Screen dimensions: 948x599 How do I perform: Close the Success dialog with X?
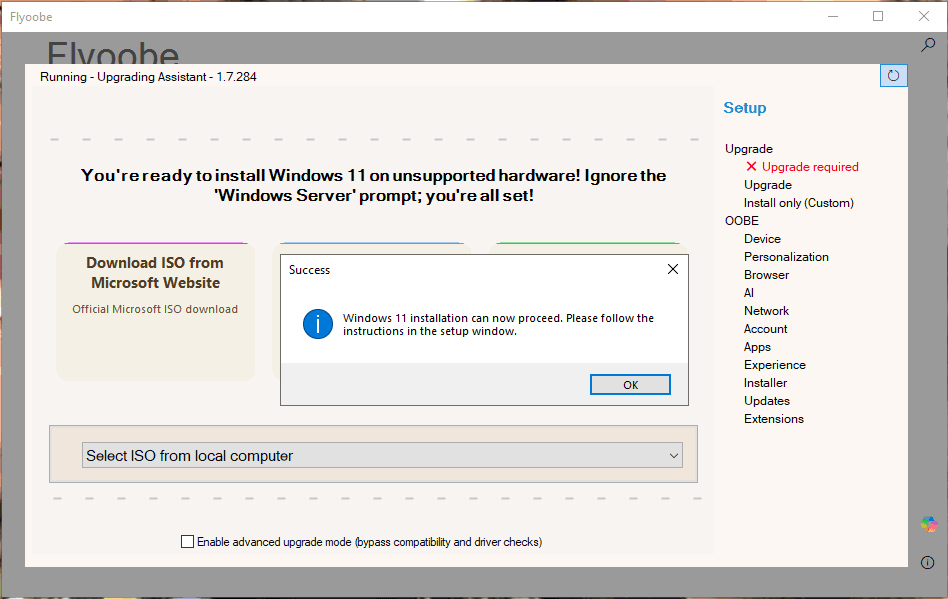[673, 269]
